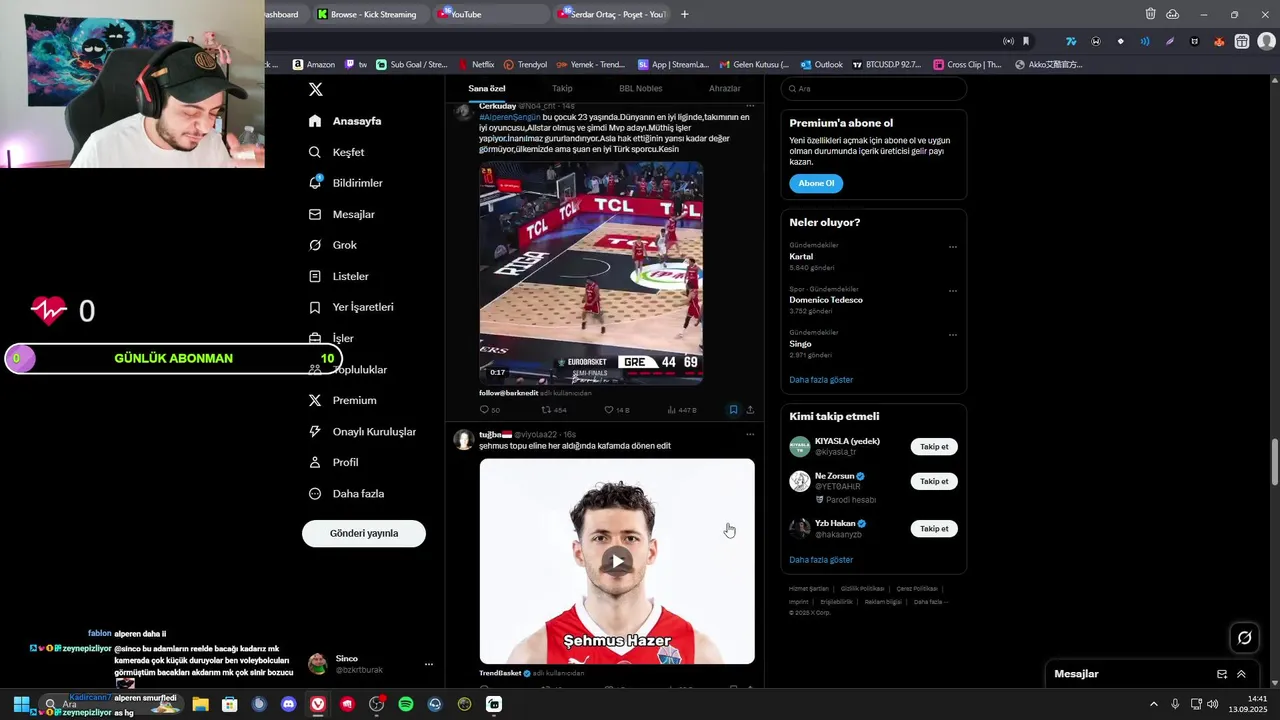Follow Yzb Hakan account
Viewport: 1280px width, 720px height.
click(x=934, y=529)
